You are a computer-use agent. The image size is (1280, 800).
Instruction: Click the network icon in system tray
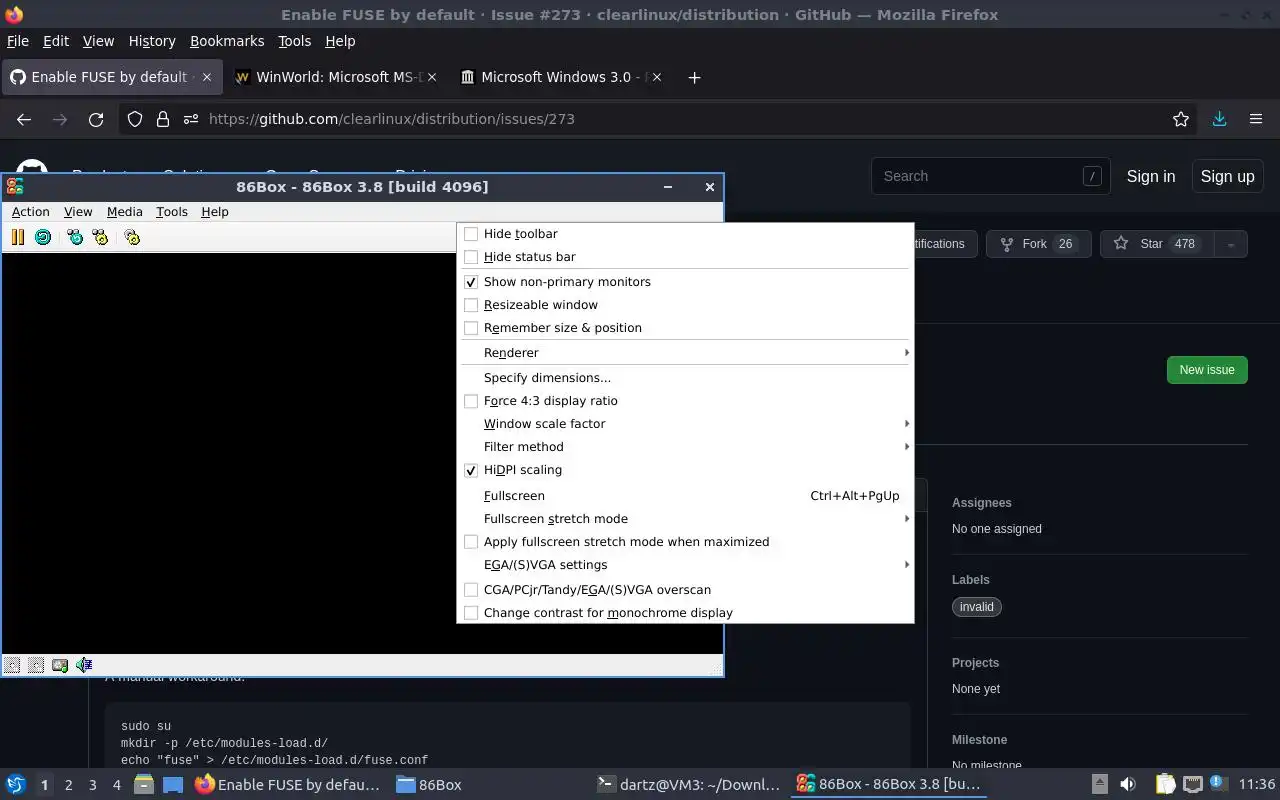pos(1192,784)
